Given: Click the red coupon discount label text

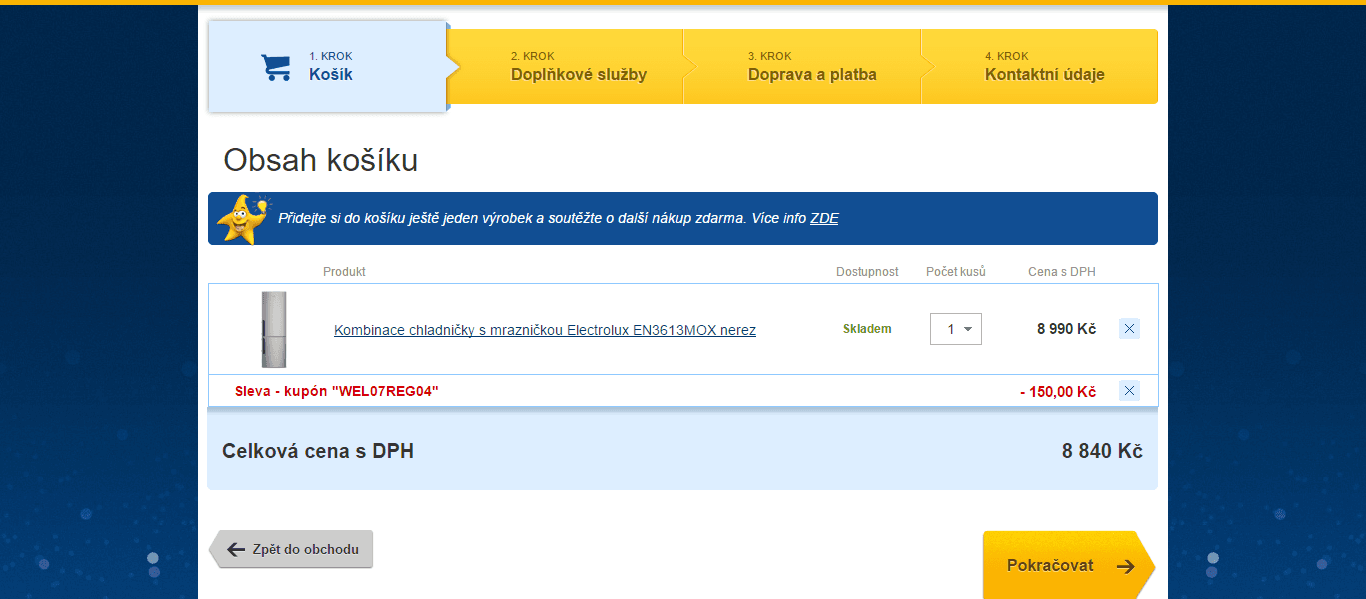Looking at the screenshot, I should (336, 391).
